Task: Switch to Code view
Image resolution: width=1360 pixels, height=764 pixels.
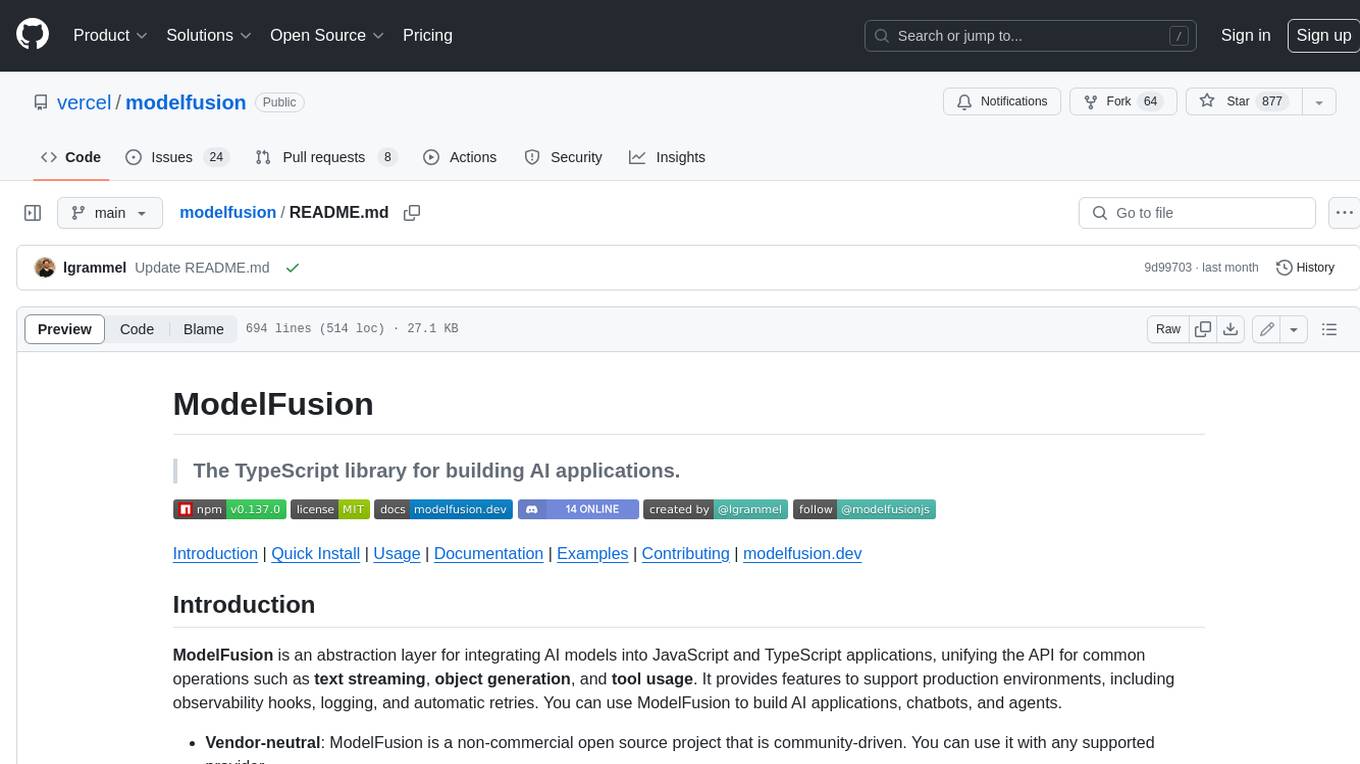Action: [137, 329]
